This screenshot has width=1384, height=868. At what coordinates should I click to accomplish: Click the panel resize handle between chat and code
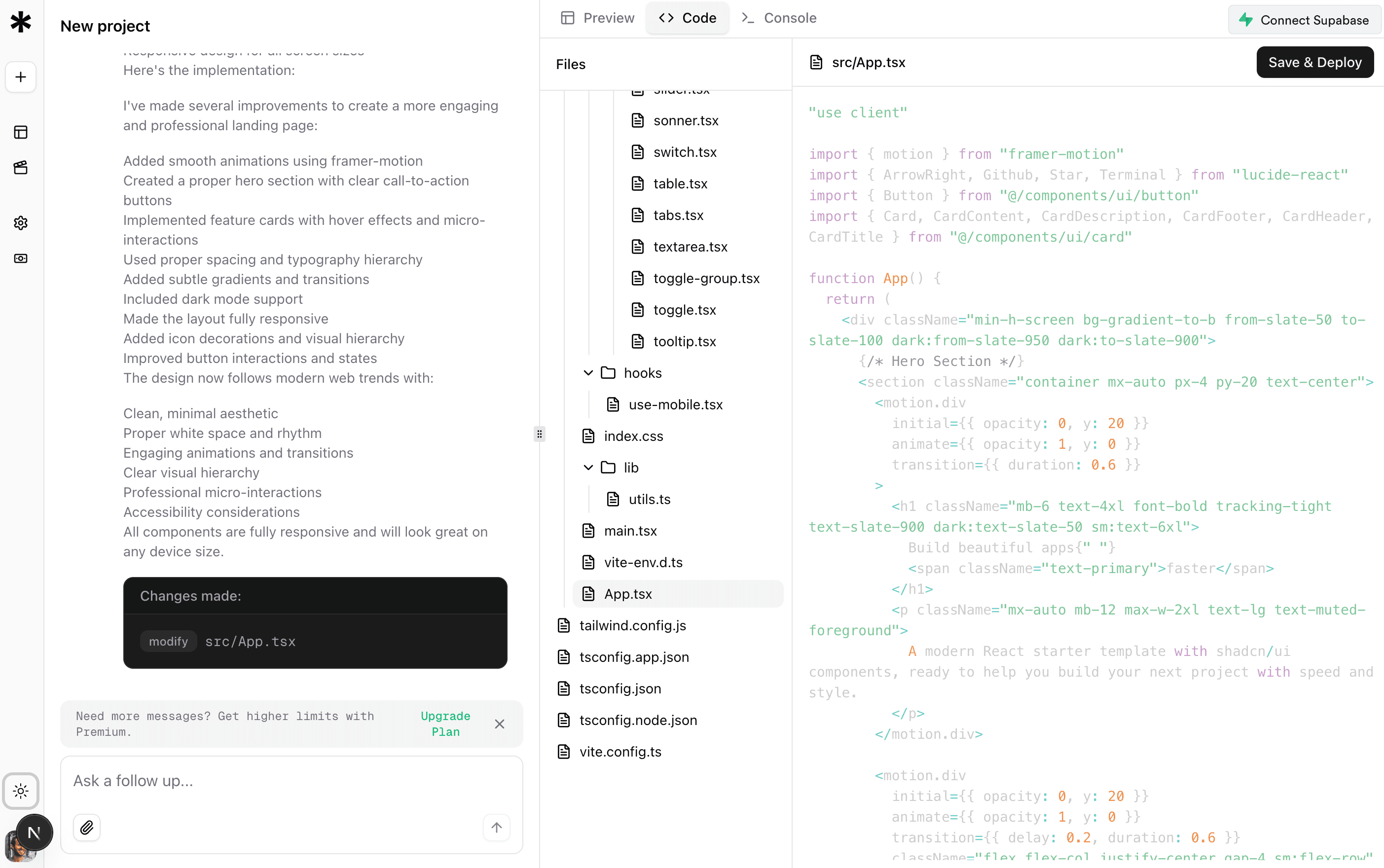click(x=539, y=434)
